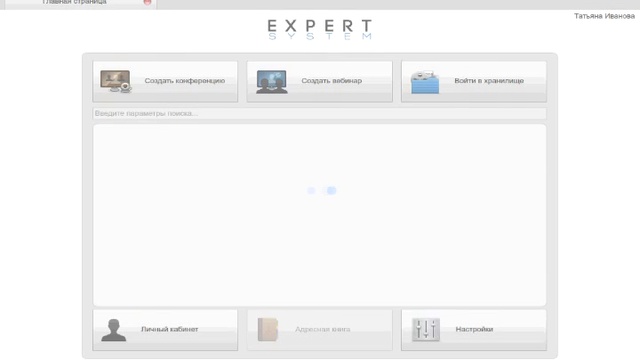Screen dimensions: 640x360
Task: Click the blue storage folder icon
Action: 425,82
